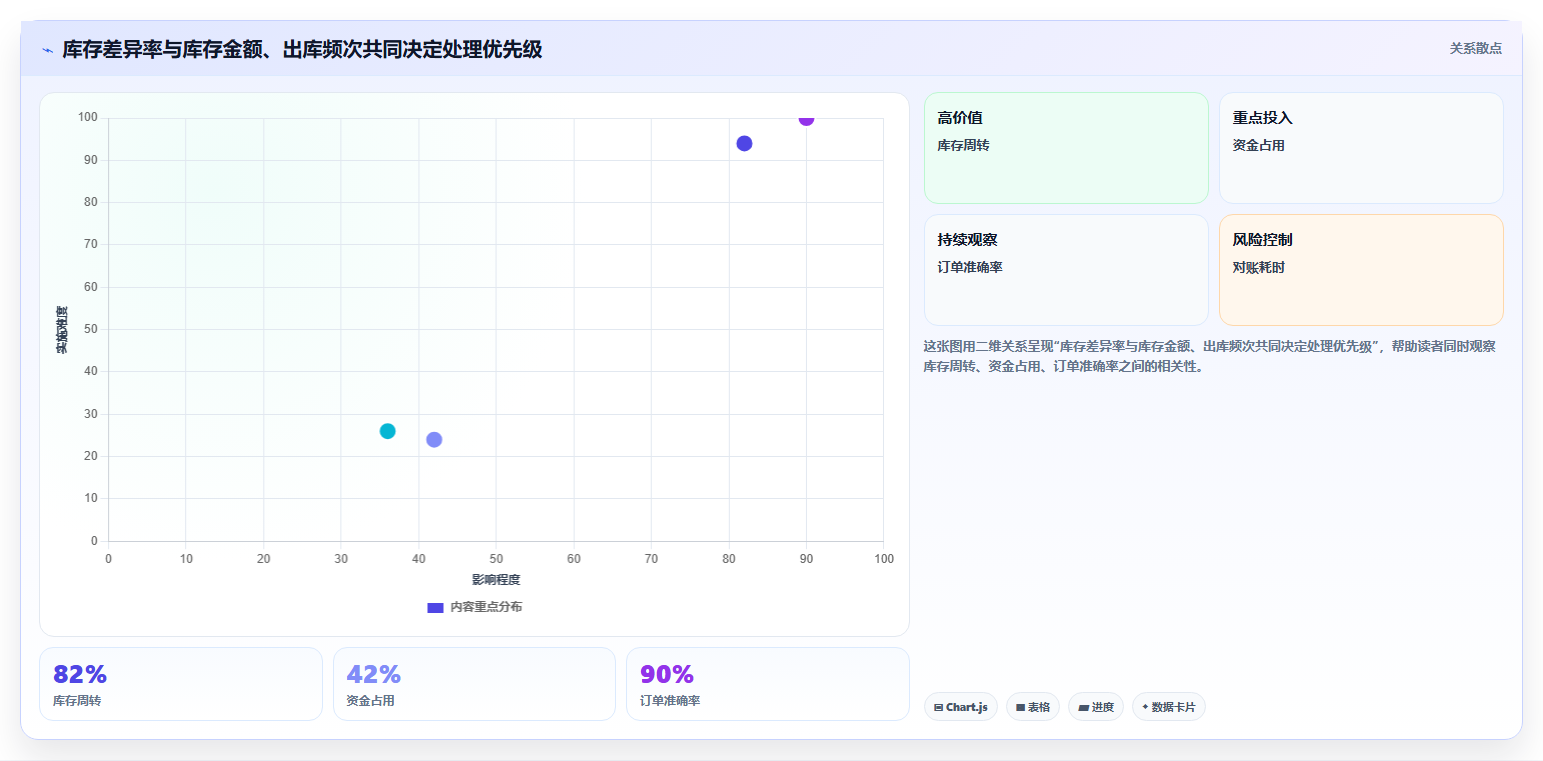Click the card title 库存差异率与库存金额
1543x761 pixels.
click(x=302, y=49)
